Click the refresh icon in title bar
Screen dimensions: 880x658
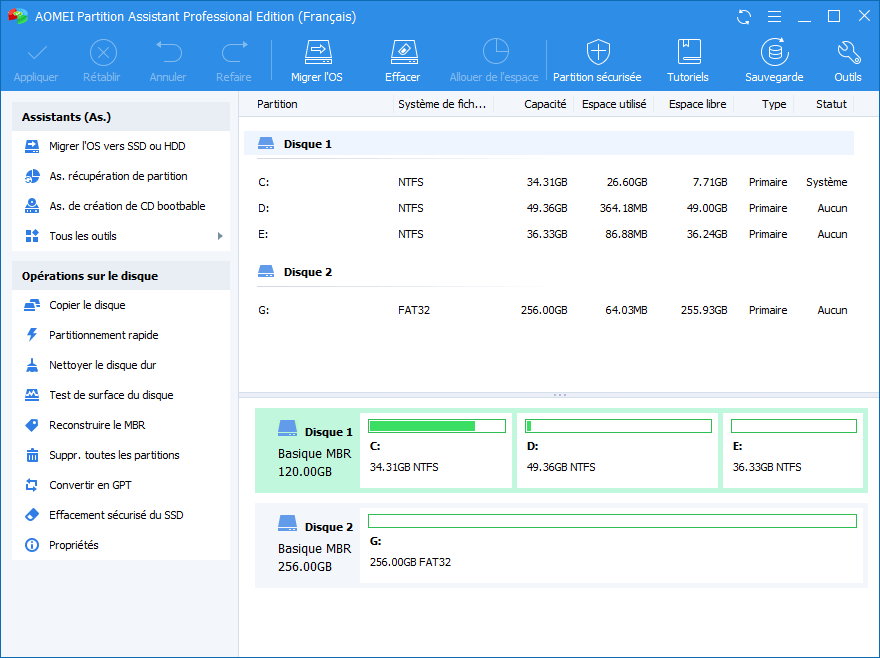click(x=743, y=17)
